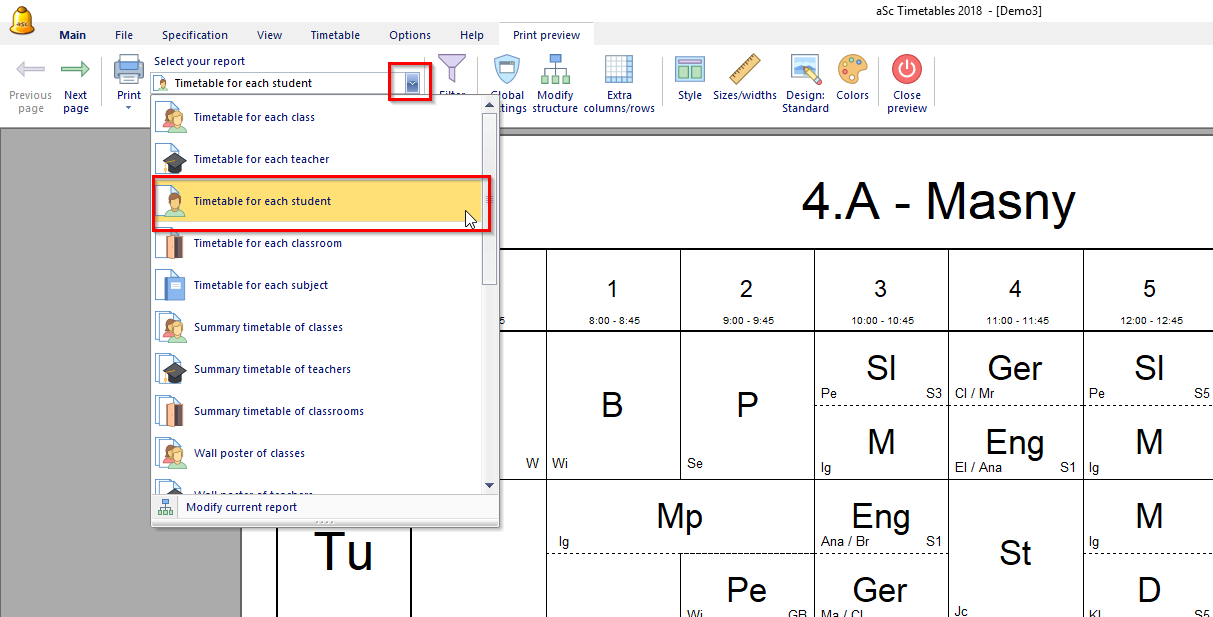This screenshot has width=1213, height=617.
Task: Select Timetable for each subject
Action: (260, 286)
